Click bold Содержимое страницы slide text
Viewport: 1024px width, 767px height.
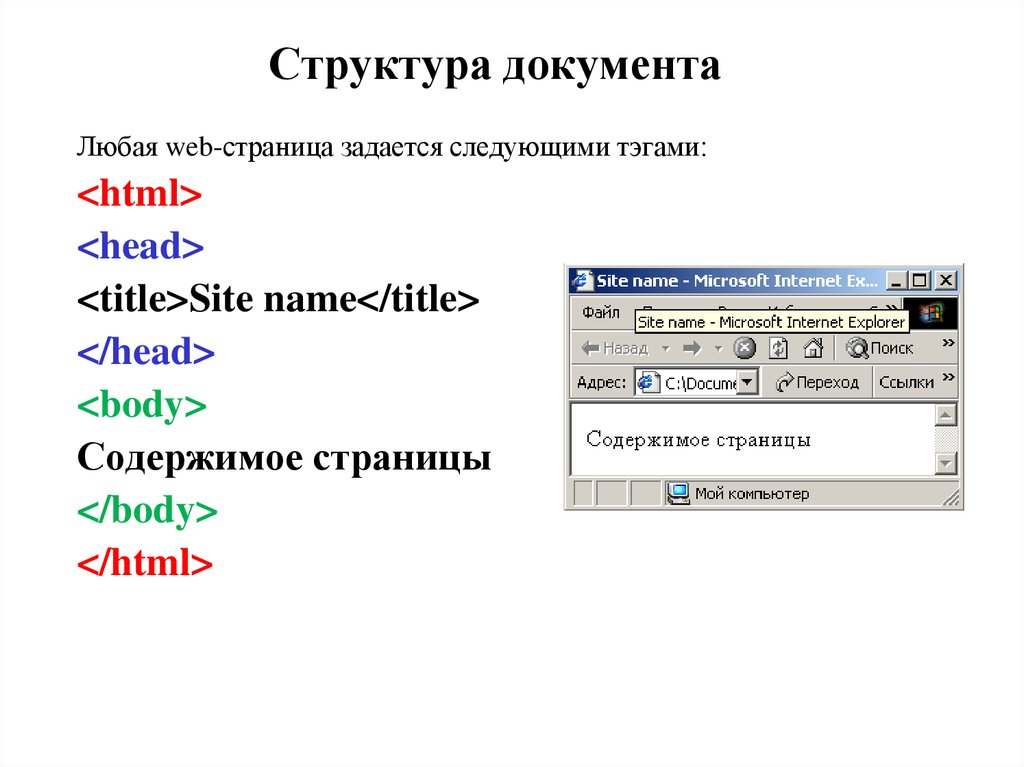(284, 459)
